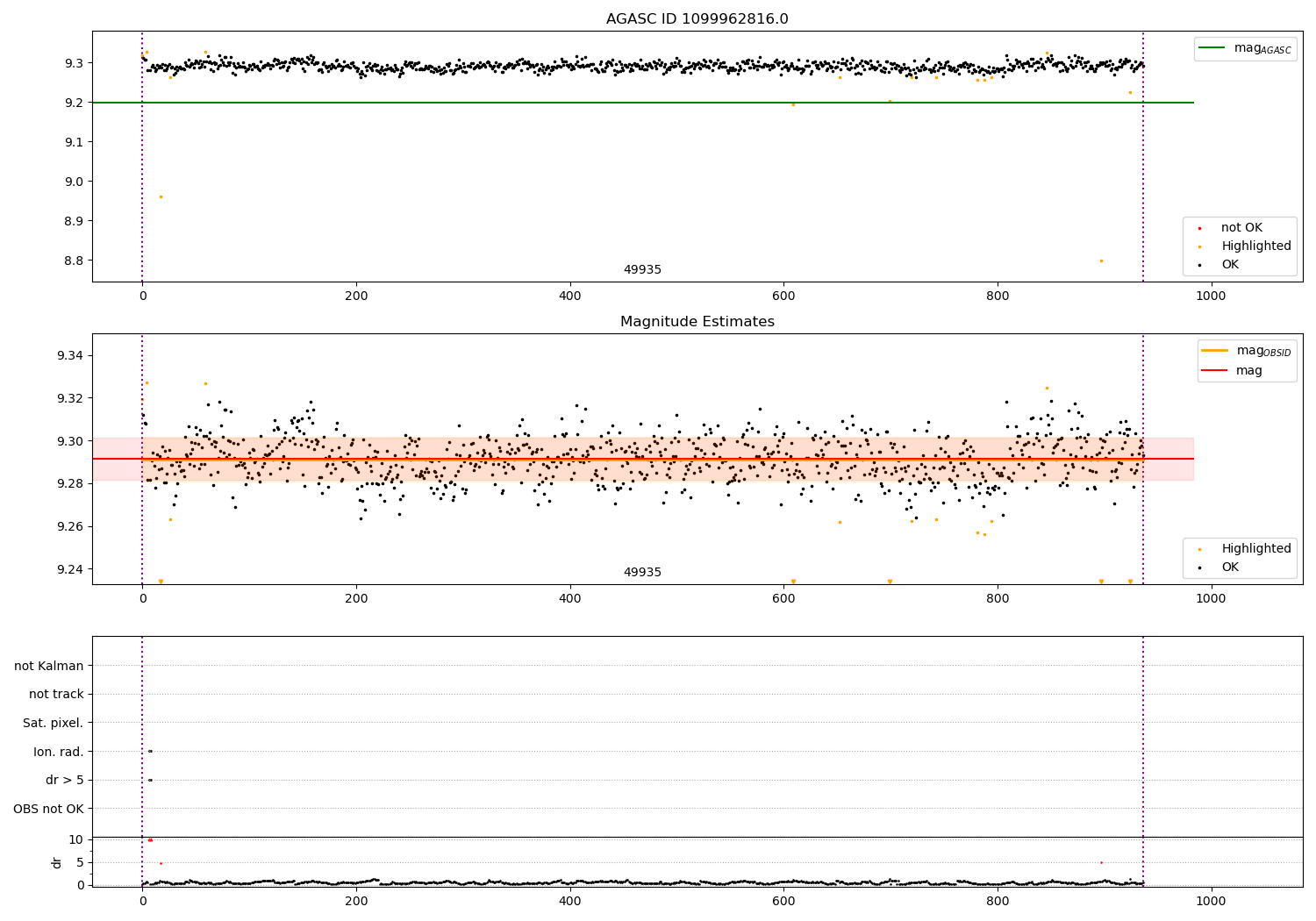Click the 'not Kalman' row label
Image resolution: width=1316 pixels, height=921 pixels.
(49, 666)
